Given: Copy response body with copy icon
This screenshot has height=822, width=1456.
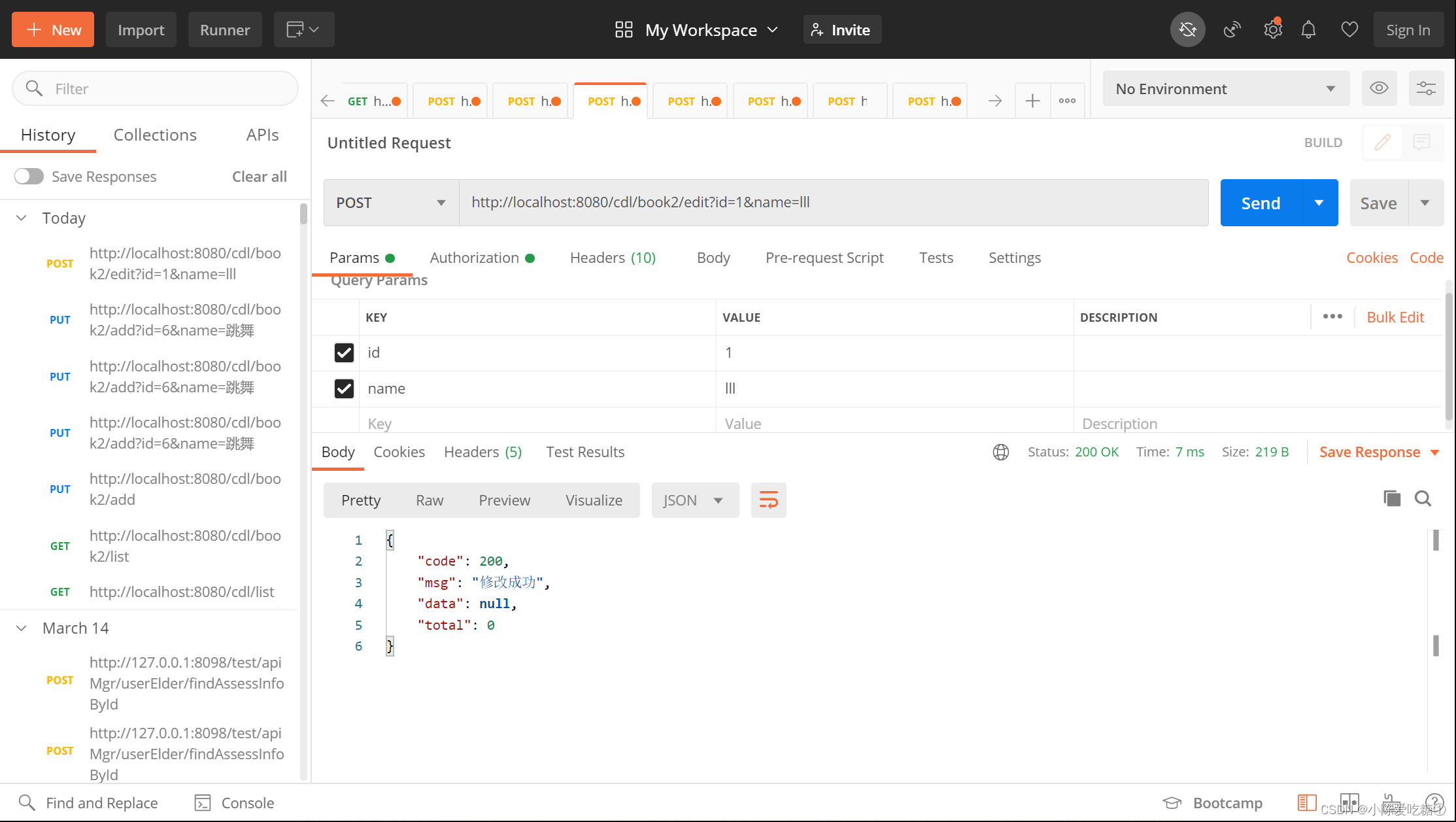Looking at the screenshot, I should tap(1392, 499).
